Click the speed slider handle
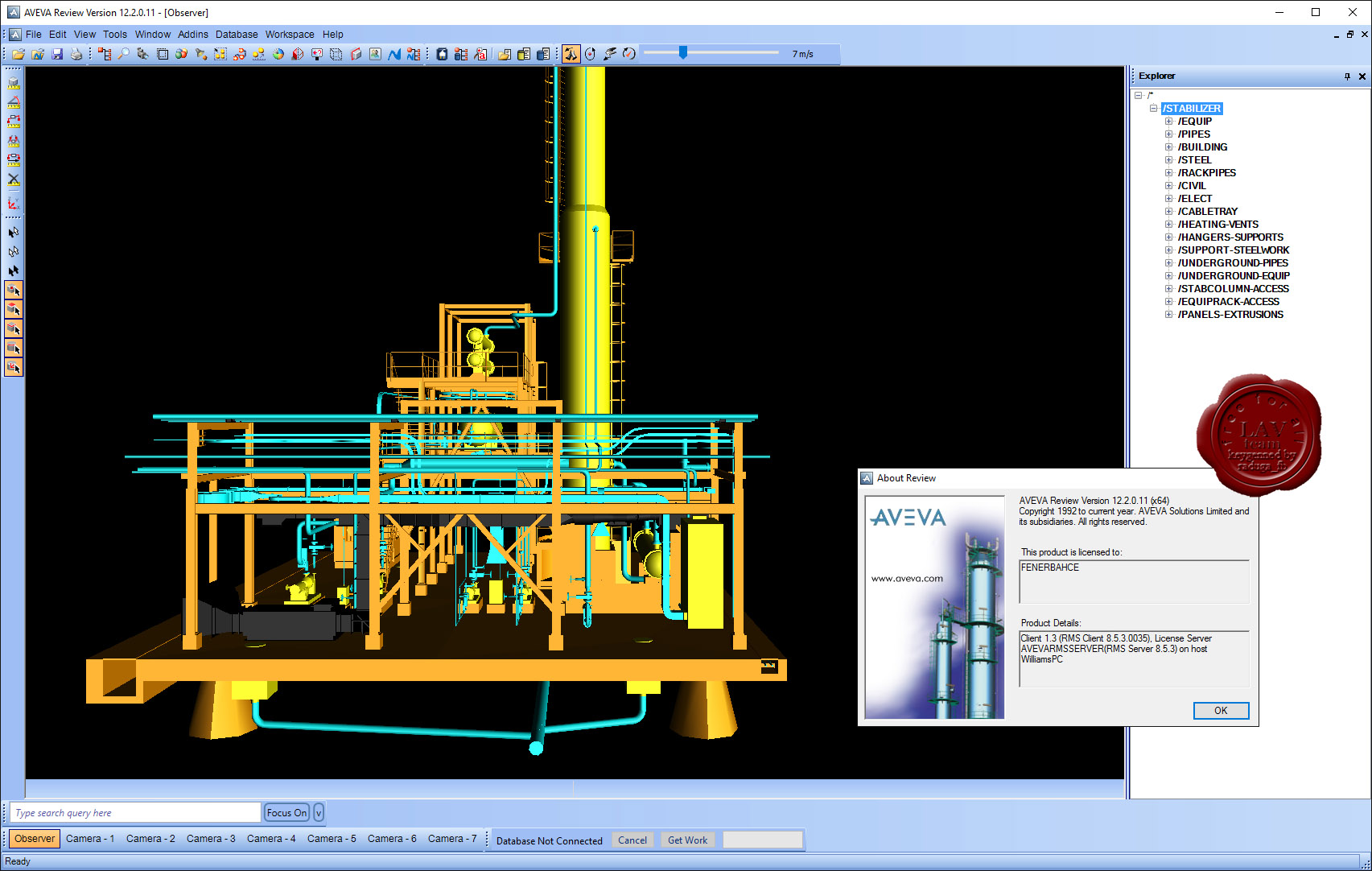Screen dimensions: 1372x871 pos(683,53)
